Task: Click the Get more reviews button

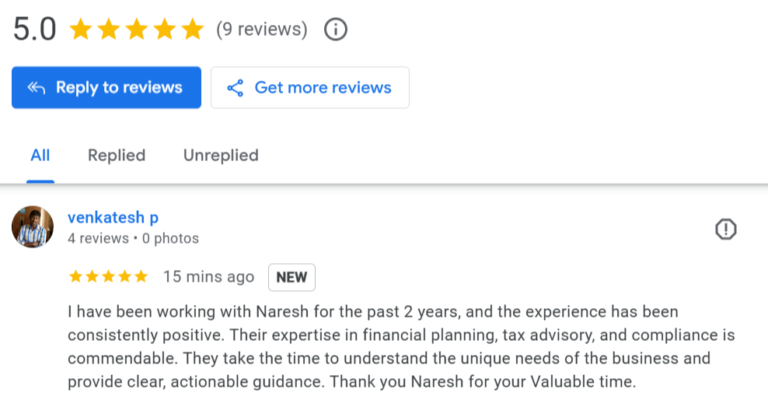Action: point(310,88)
